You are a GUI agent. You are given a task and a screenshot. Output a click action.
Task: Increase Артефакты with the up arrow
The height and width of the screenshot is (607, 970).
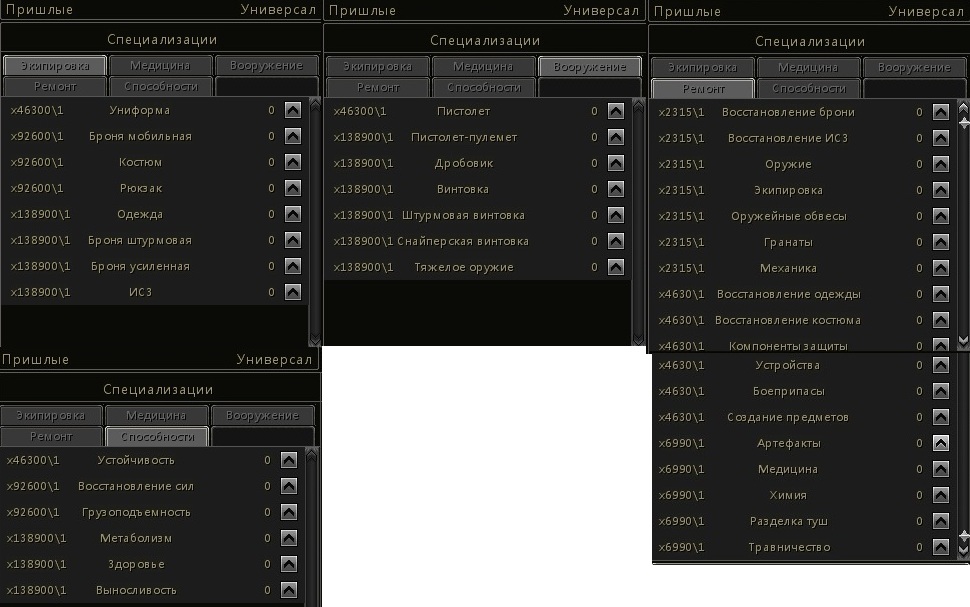940,443
